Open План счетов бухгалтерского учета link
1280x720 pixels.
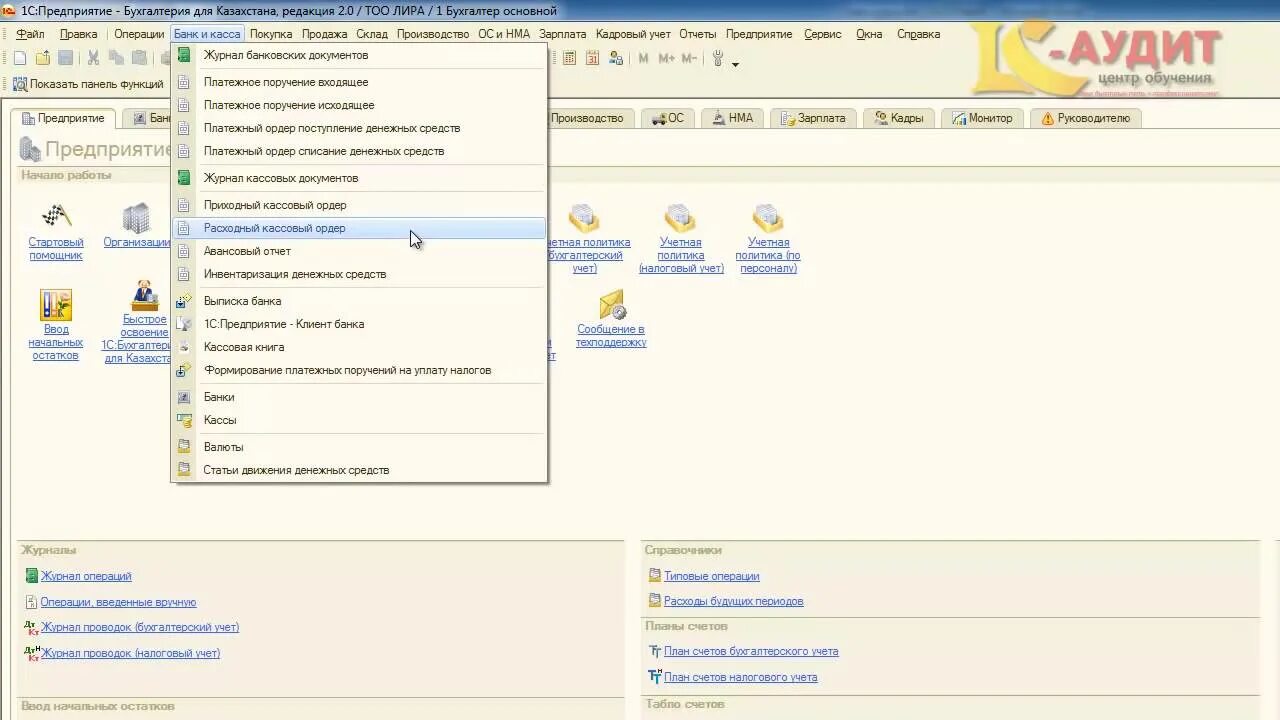pyautogui.click(x=751, y=651)
